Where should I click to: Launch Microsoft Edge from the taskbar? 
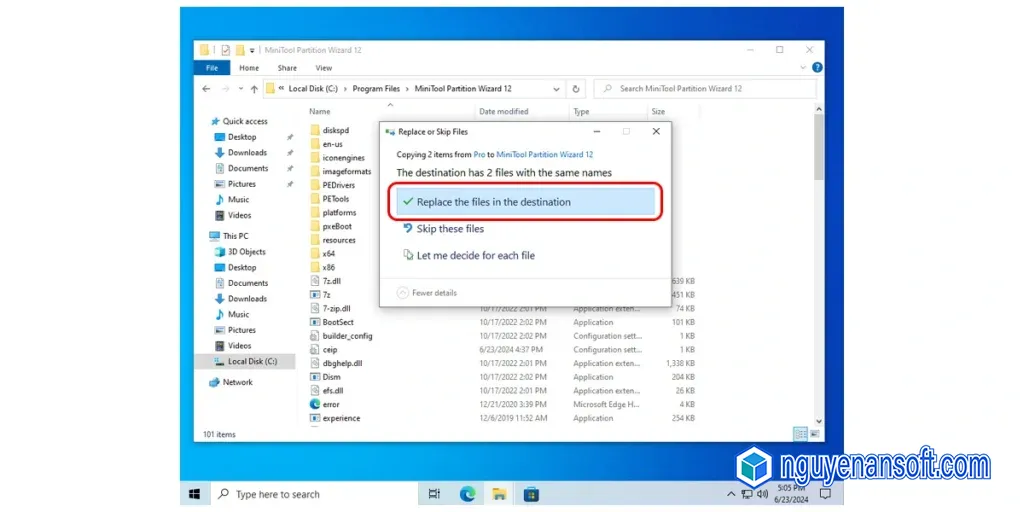click(x=468, y=494)
